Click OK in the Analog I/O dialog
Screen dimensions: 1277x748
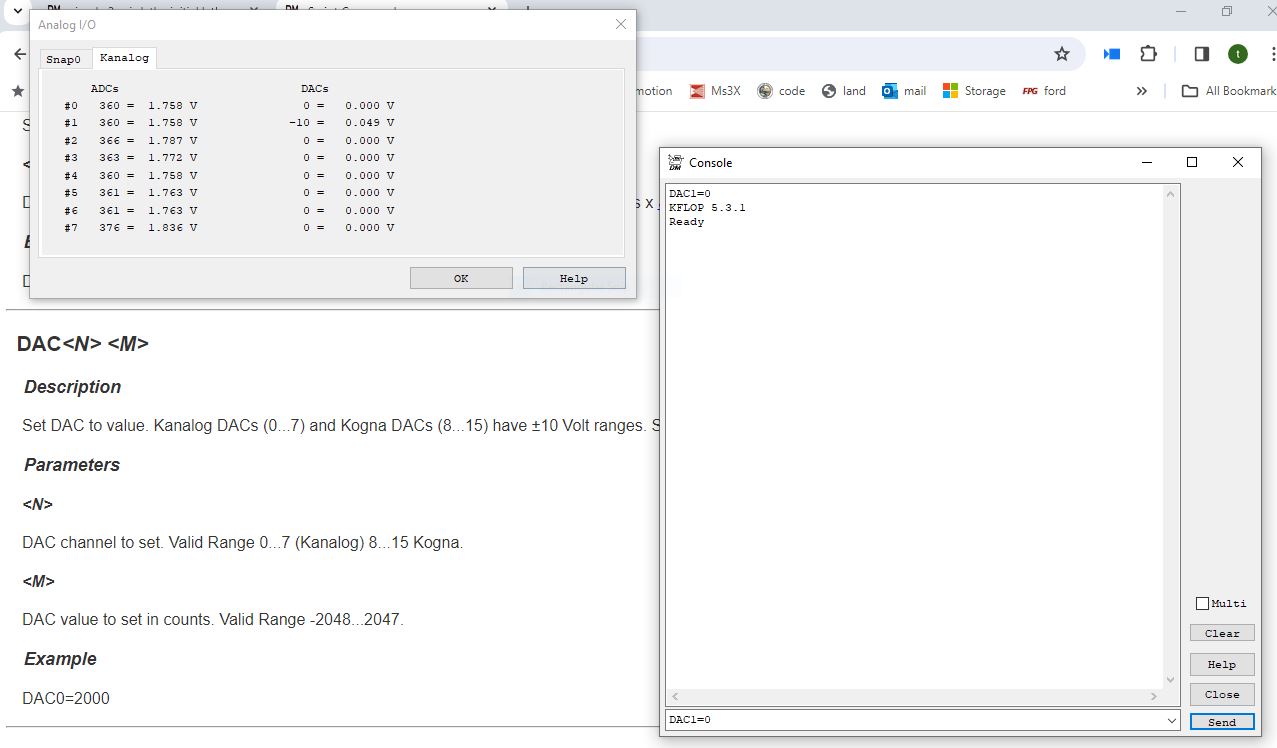coord(461,278)
